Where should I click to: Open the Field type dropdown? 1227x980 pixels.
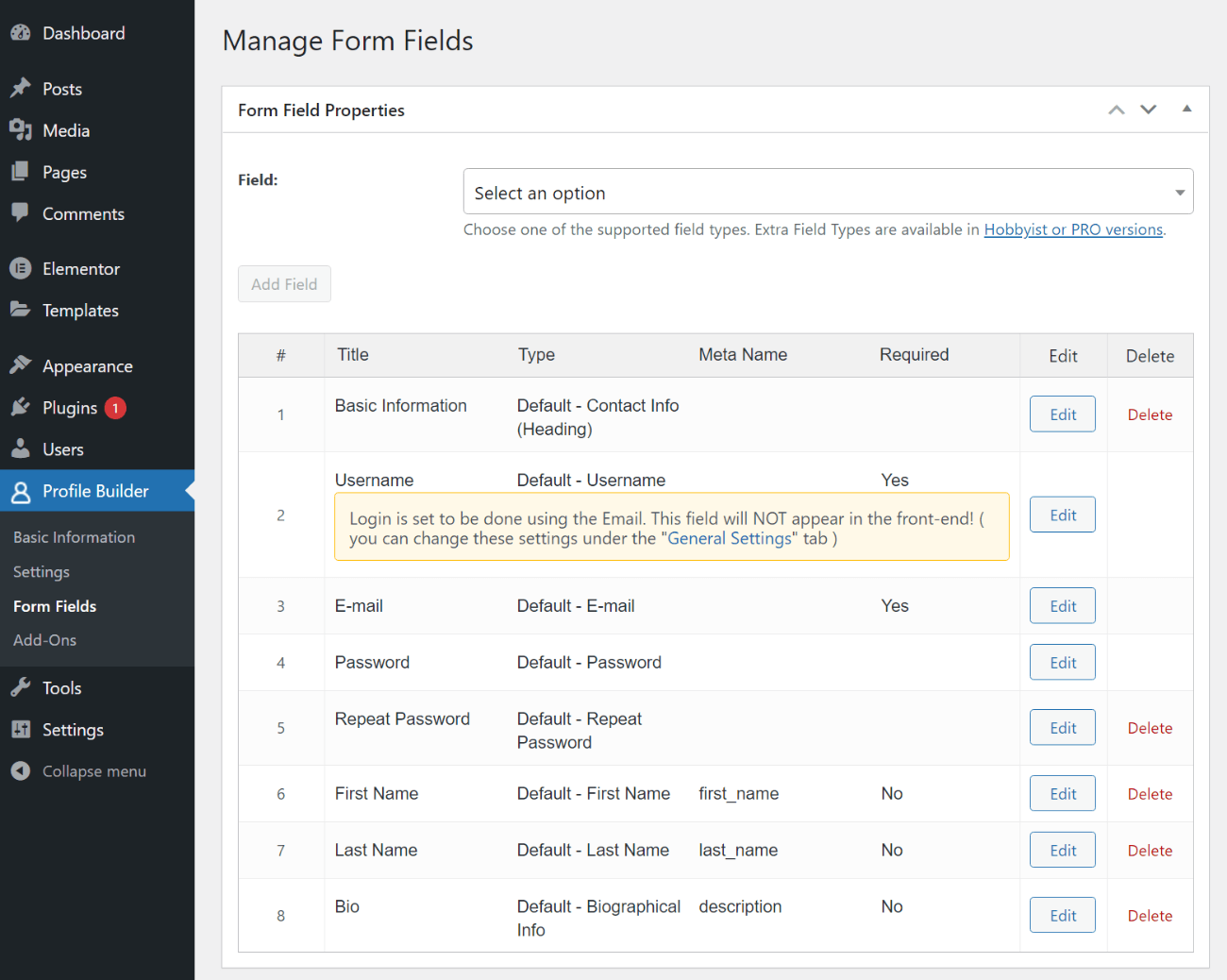pos(828,193)
